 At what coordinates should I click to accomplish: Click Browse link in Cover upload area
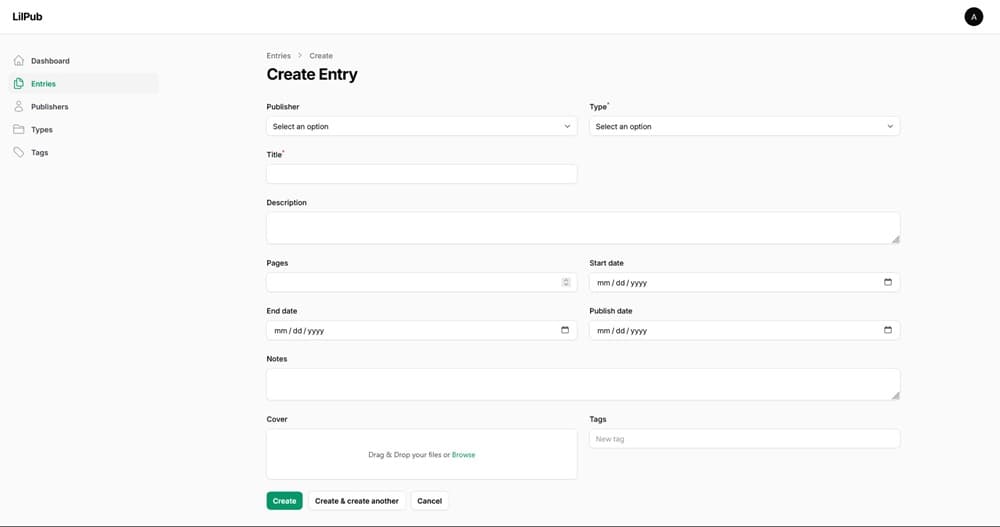(x=463, y=455)
